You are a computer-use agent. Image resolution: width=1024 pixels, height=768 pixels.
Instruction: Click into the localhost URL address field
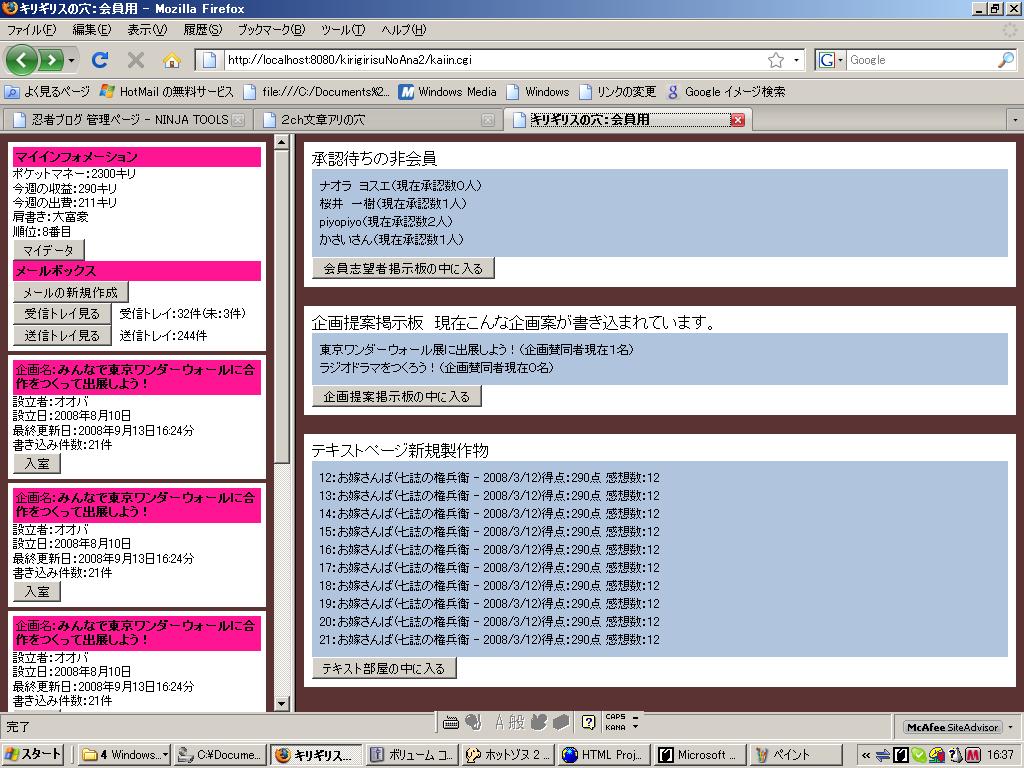(495, 60)
